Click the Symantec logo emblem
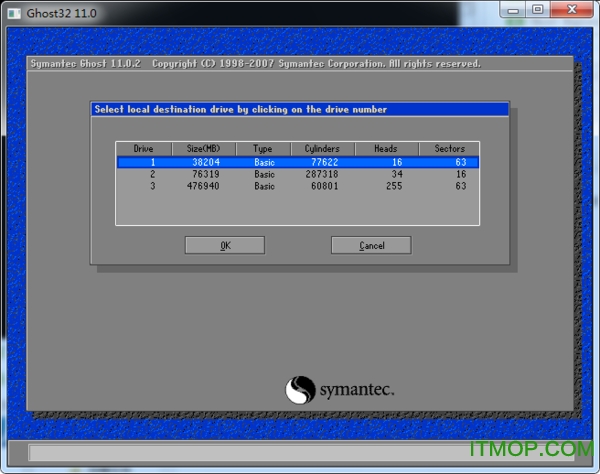 click(x=301, y=389)
